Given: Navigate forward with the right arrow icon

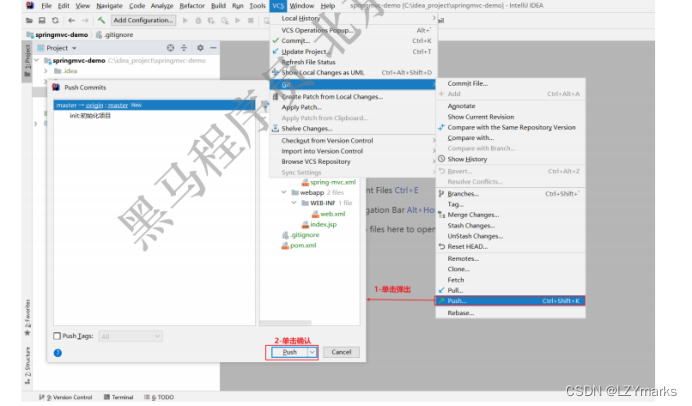Looking at the screenshot, I should [x=85, y=20].
